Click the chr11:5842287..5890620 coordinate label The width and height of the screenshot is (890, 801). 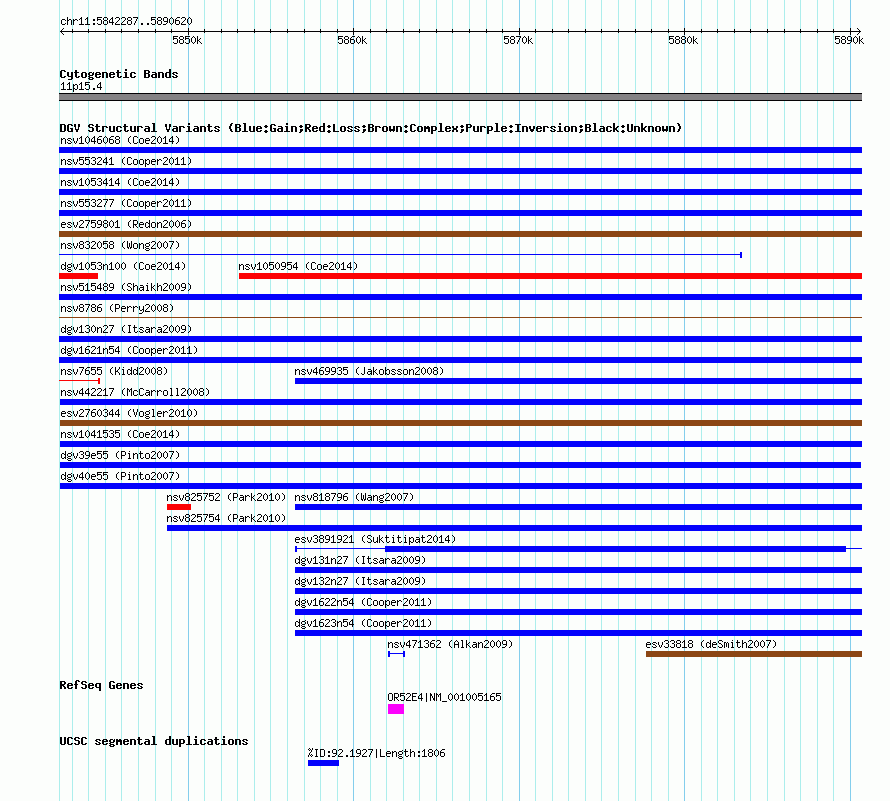126,21
